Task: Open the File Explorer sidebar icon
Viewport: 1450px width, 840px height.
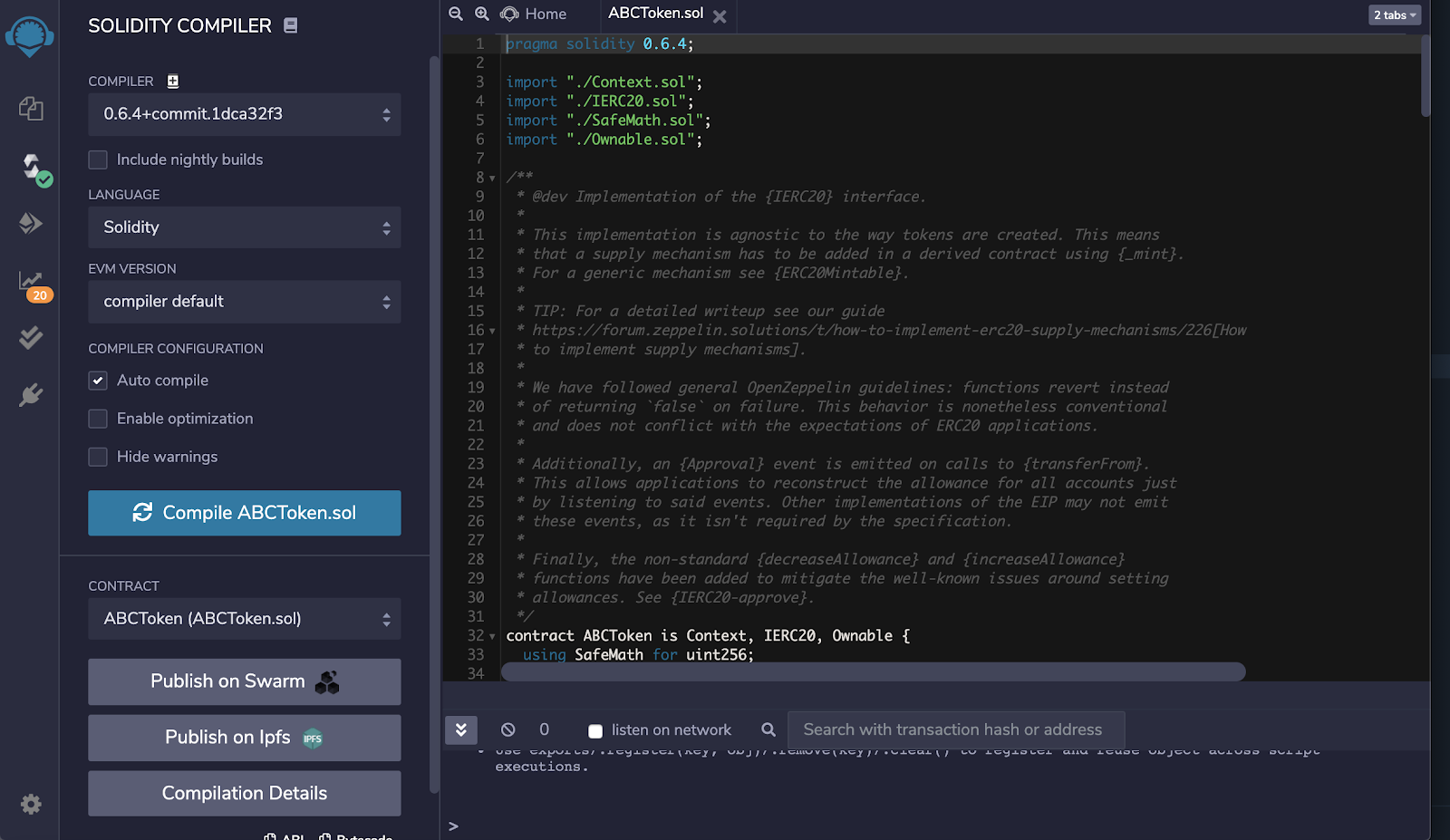Action: 31,109
